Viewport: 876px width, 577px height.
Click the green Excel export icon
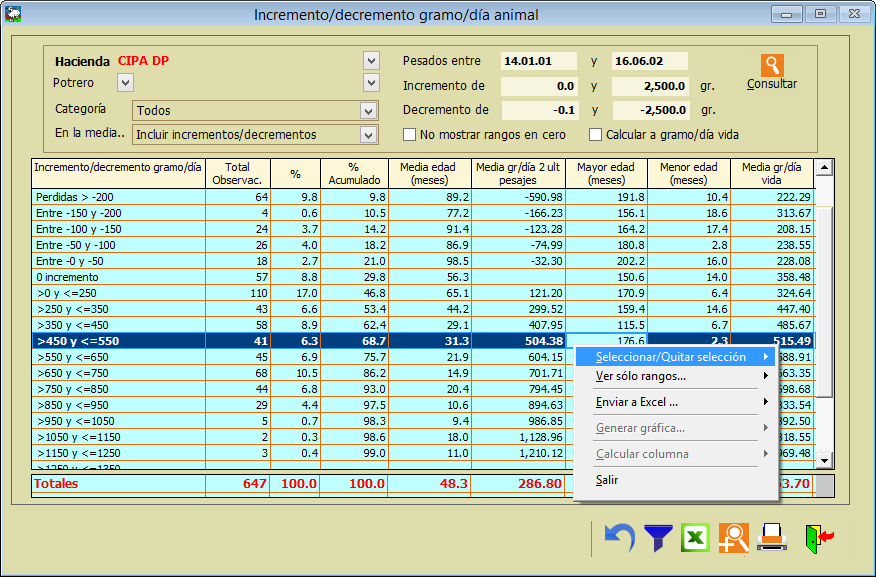point(695,538)
